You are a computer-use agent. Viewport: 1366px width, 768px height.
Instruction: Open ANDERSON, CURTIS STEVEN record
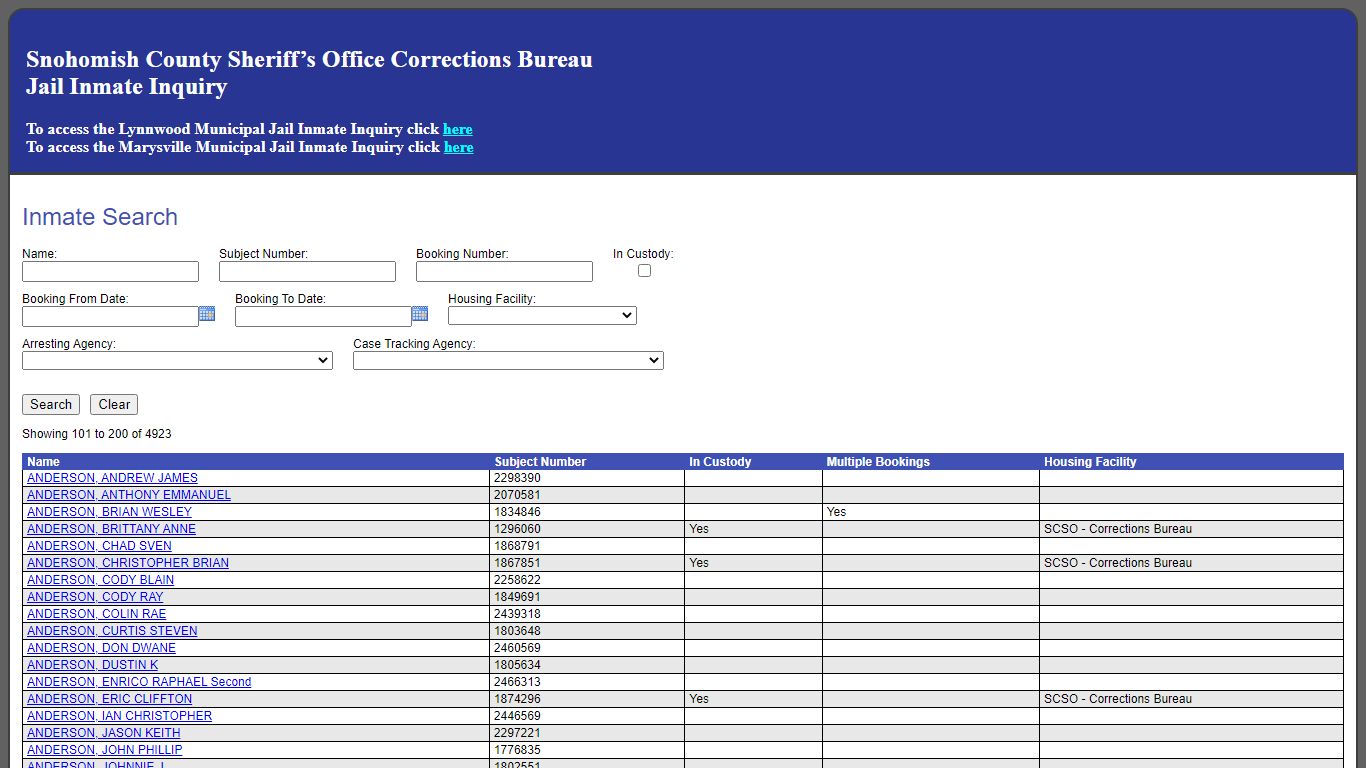(x=112, y=631)
